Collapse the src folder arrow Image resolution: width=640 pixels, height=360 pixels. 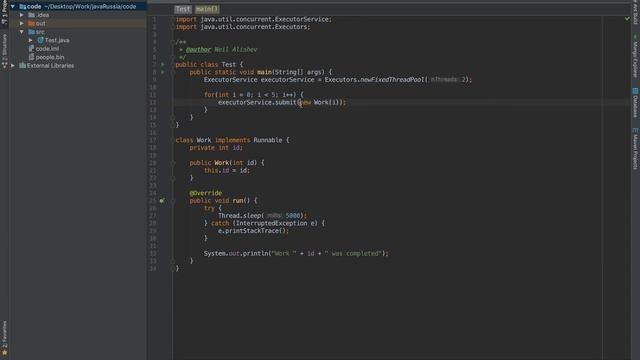click(x=22, y=32)
